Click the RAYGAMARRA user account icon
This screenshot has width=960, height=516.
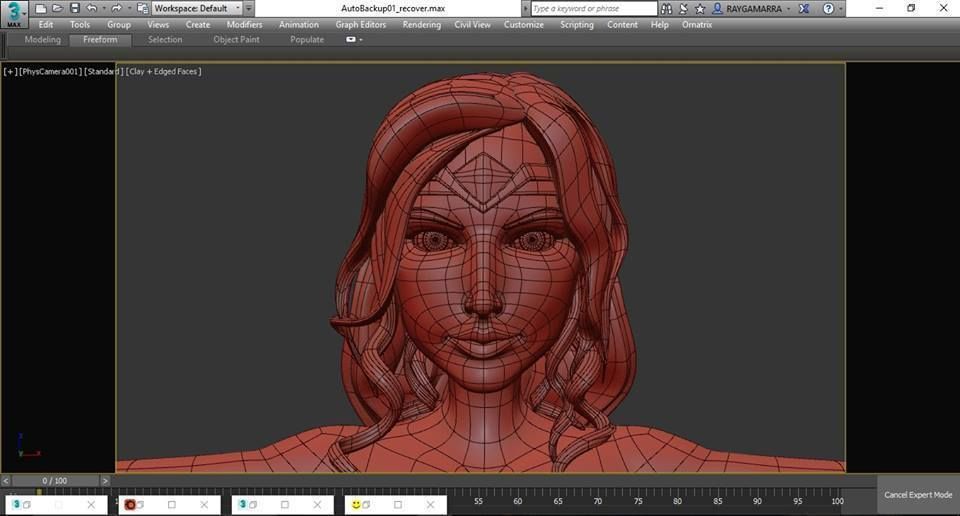pyautogui.click(x=717, y=9)
